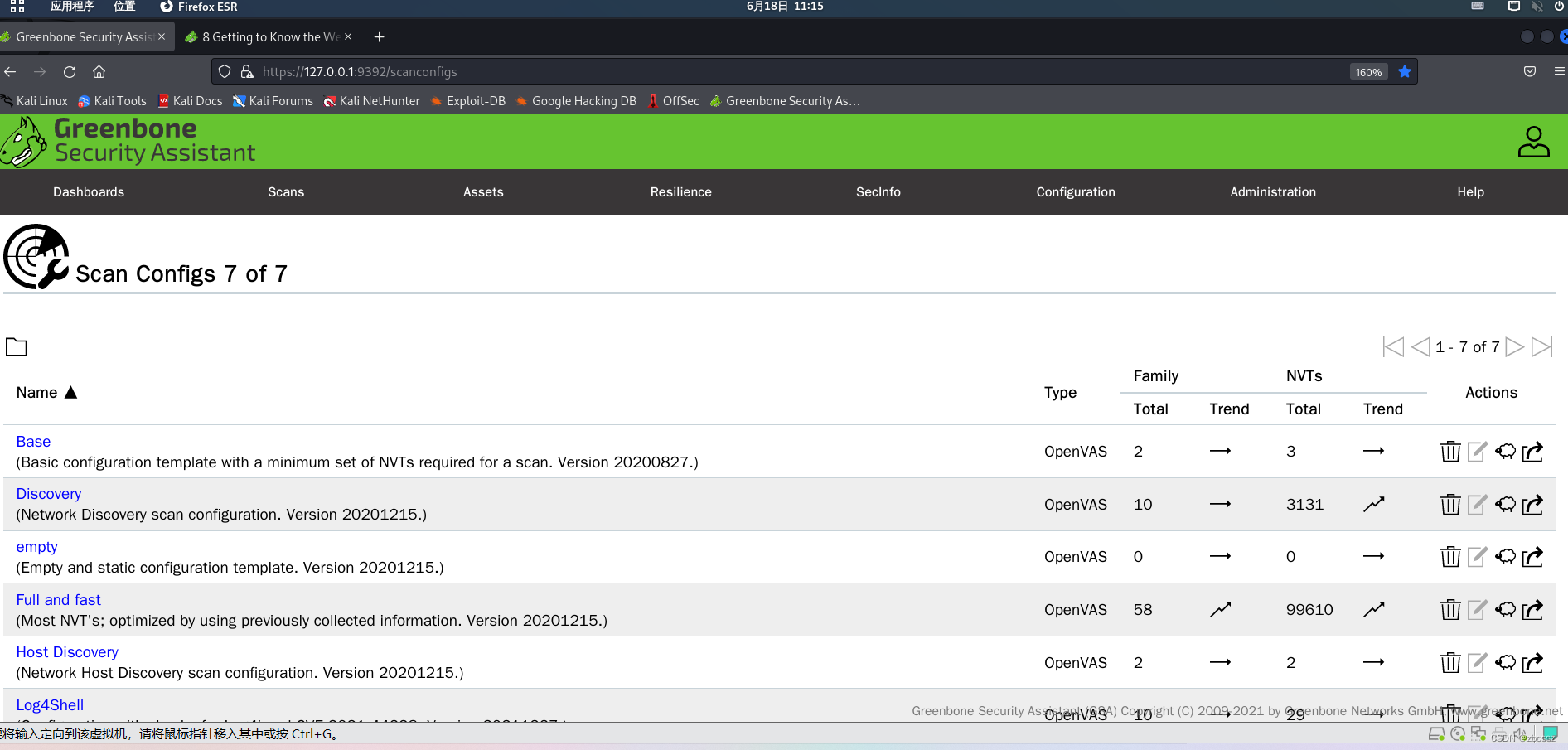
Task: Go to the previous page of results
Action: click(x=1420, y=346)
